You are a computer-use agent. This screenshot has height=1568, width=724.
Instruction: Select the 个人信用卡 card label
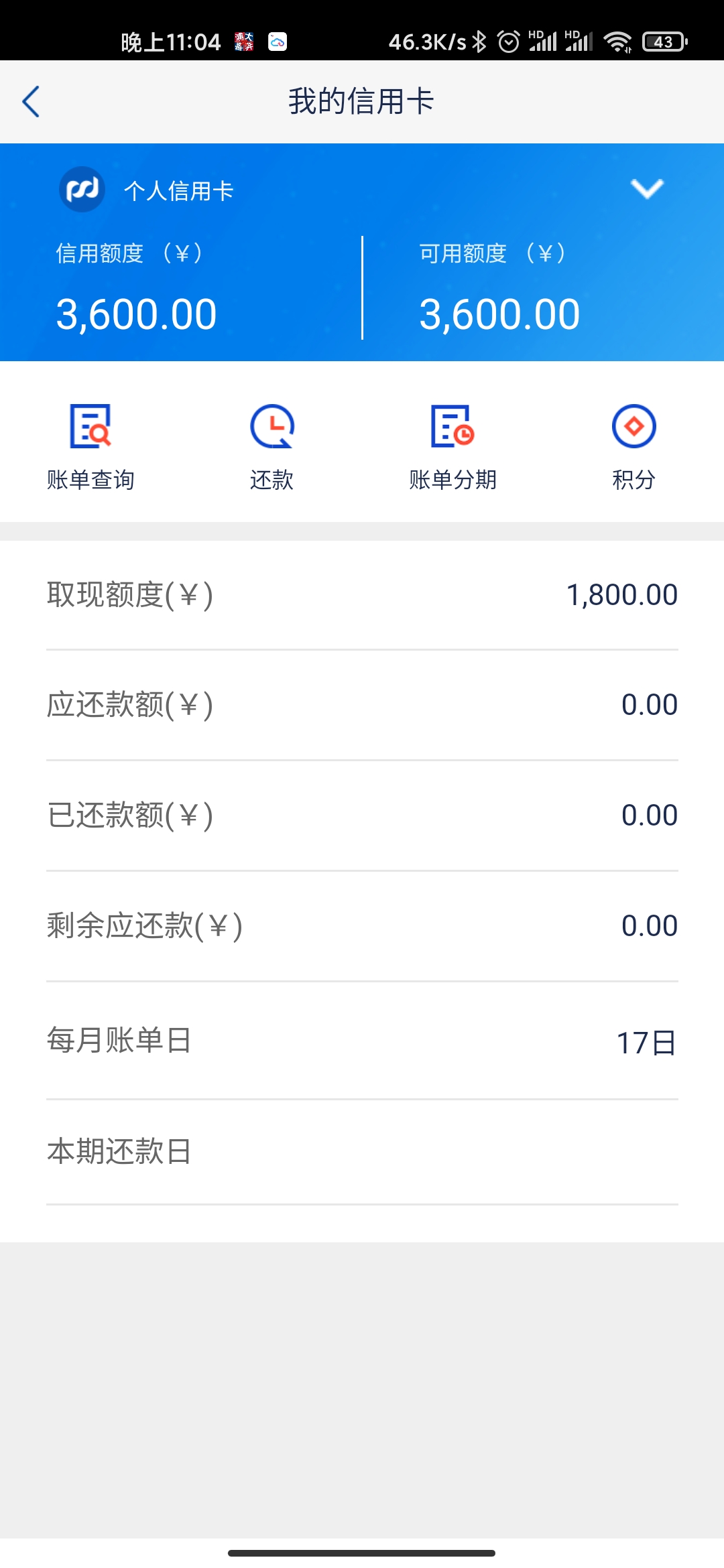point(178,190)
